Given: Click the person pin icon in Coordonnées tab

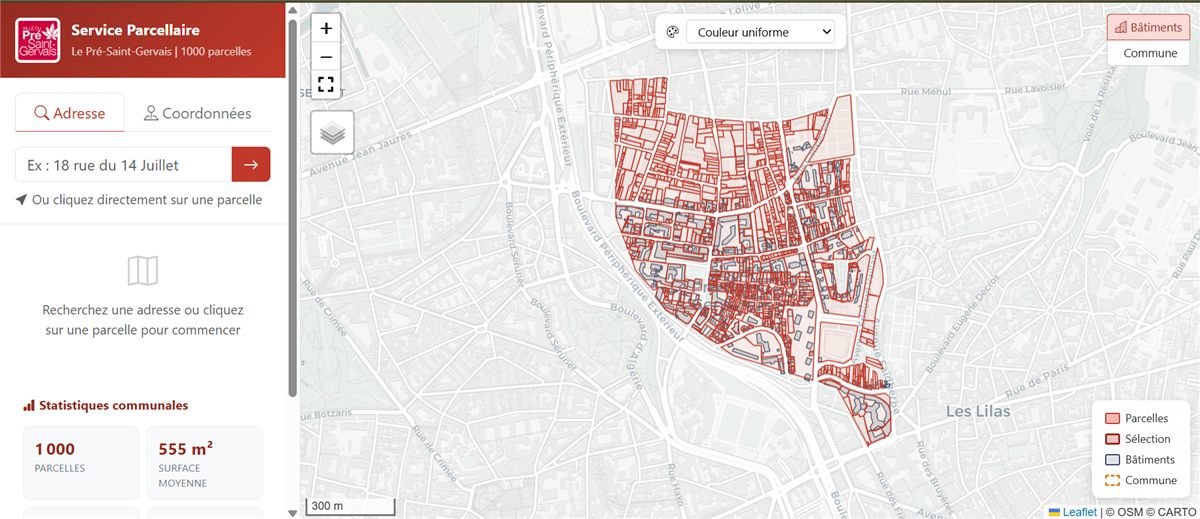Looking at the screenshot, I should (151, 113).
